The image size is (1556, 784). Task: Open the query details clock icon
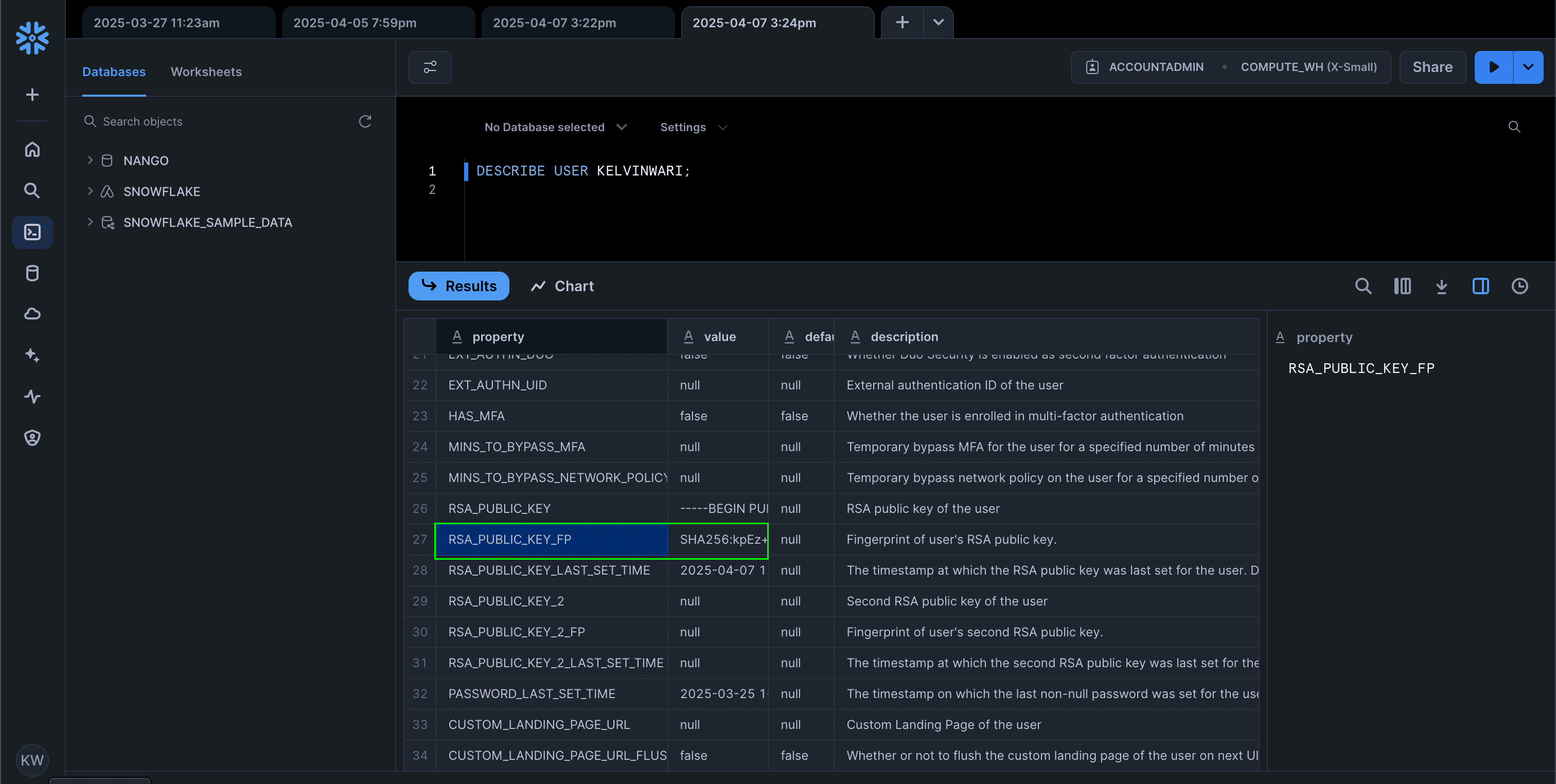pos(1520,286)
